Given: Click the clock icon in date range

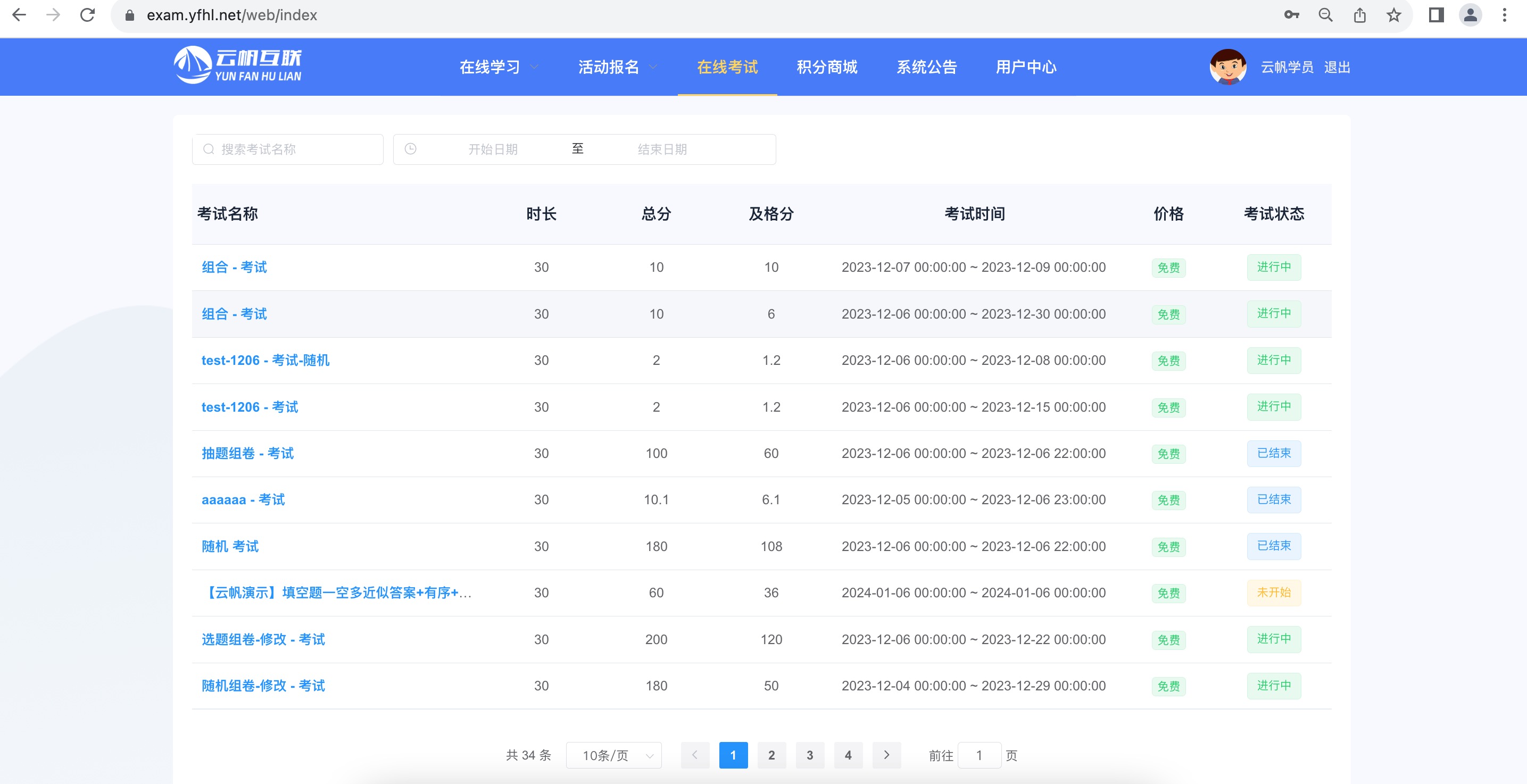Looking at the screenshot, I should point(410,149).
